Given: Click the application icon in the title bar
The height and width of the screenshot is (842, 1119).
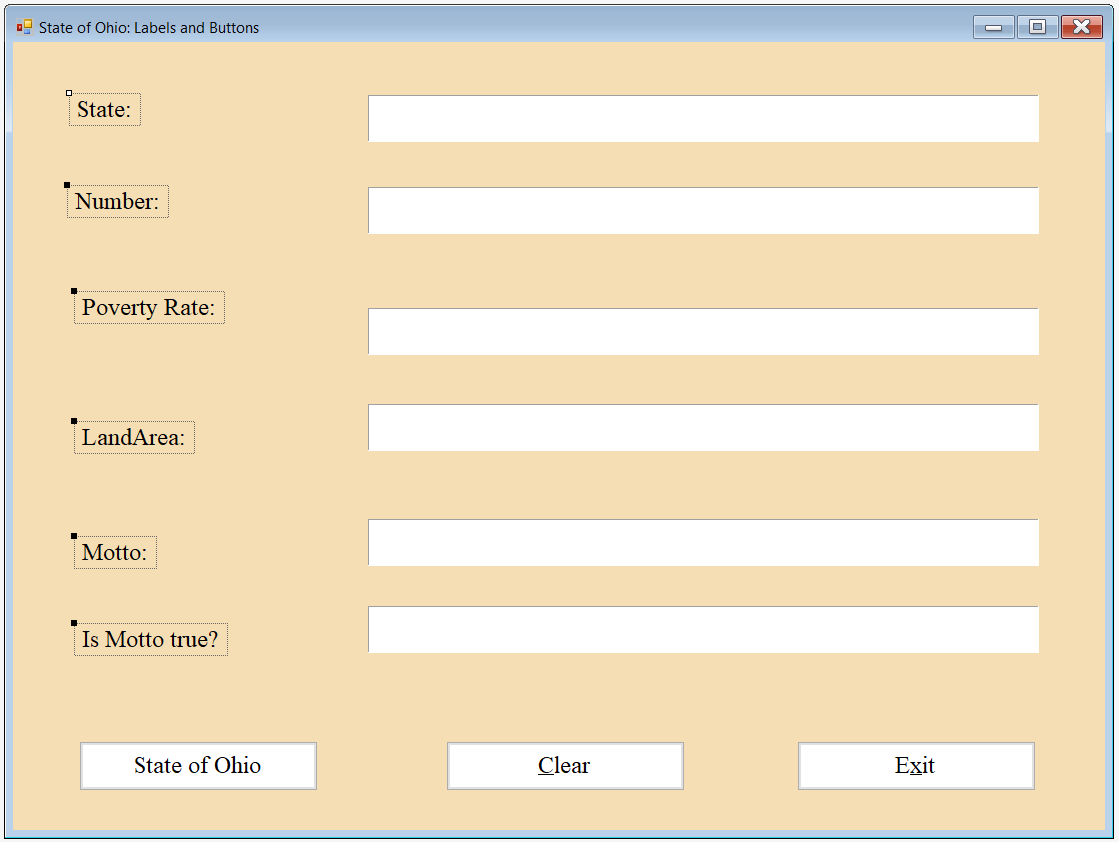Looking at the screenshot, I should click(x=24, y=27).
